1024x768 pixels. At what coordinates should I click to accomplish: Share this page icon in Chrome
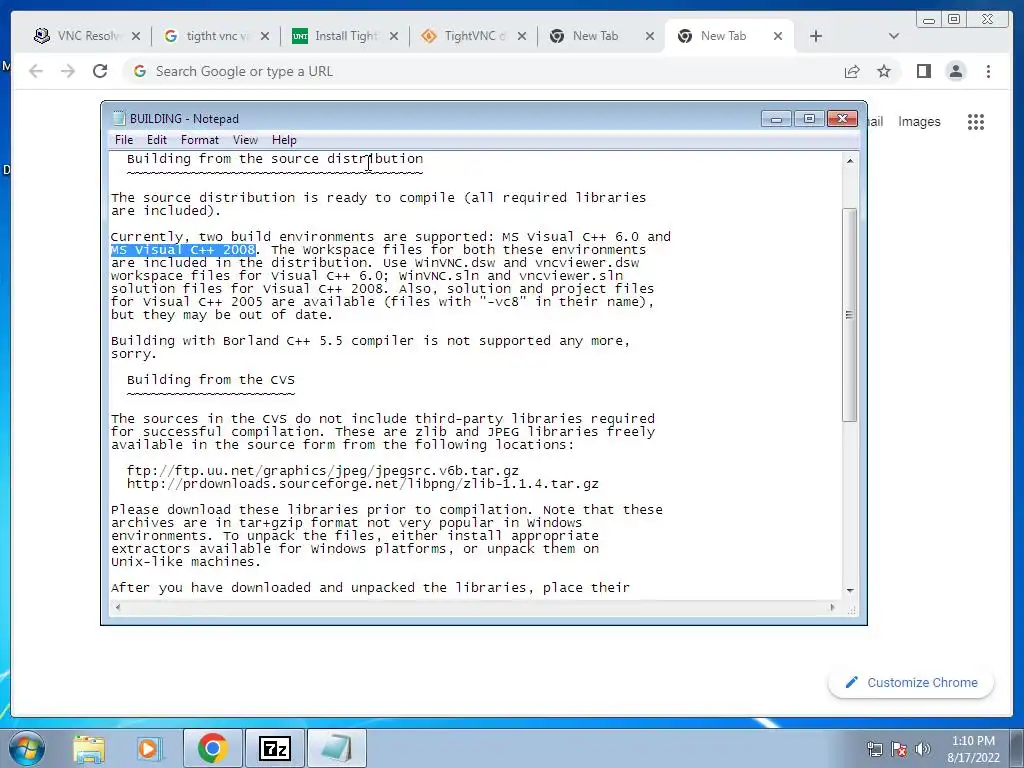tap(852, 71)
